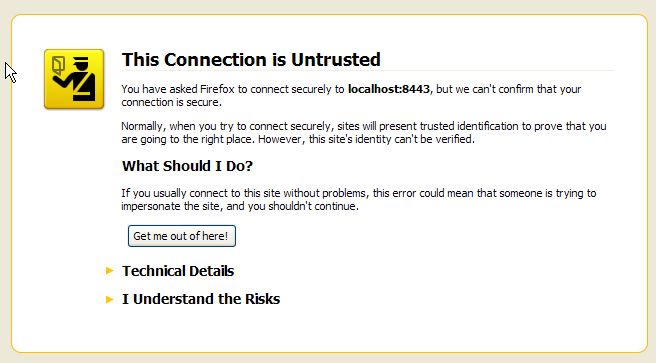This screenshot has height=363, width=656.
Task: Select the bold localhost:8443 address text
Action: (x=389, y=89)
